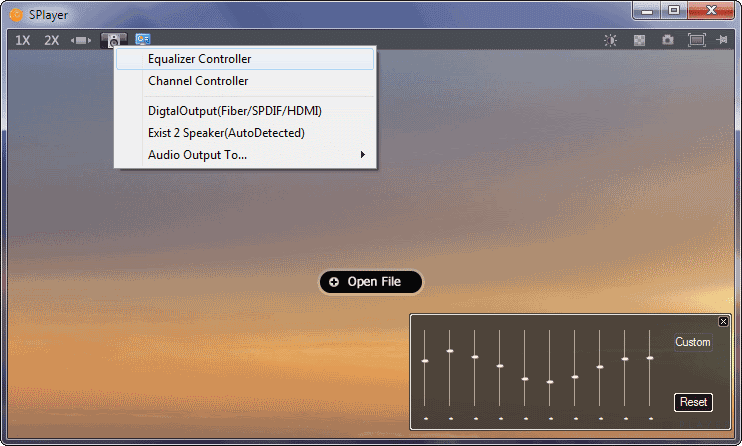Close the SPlayer window

point(711,11)
